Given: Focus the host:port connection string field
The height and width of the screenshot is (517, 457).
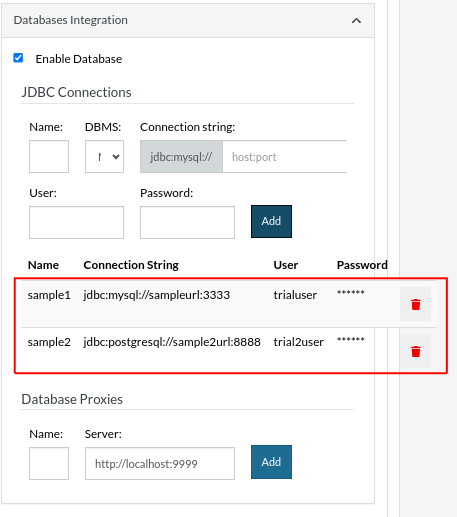Looking at the screenshot, I should point(284,156).
